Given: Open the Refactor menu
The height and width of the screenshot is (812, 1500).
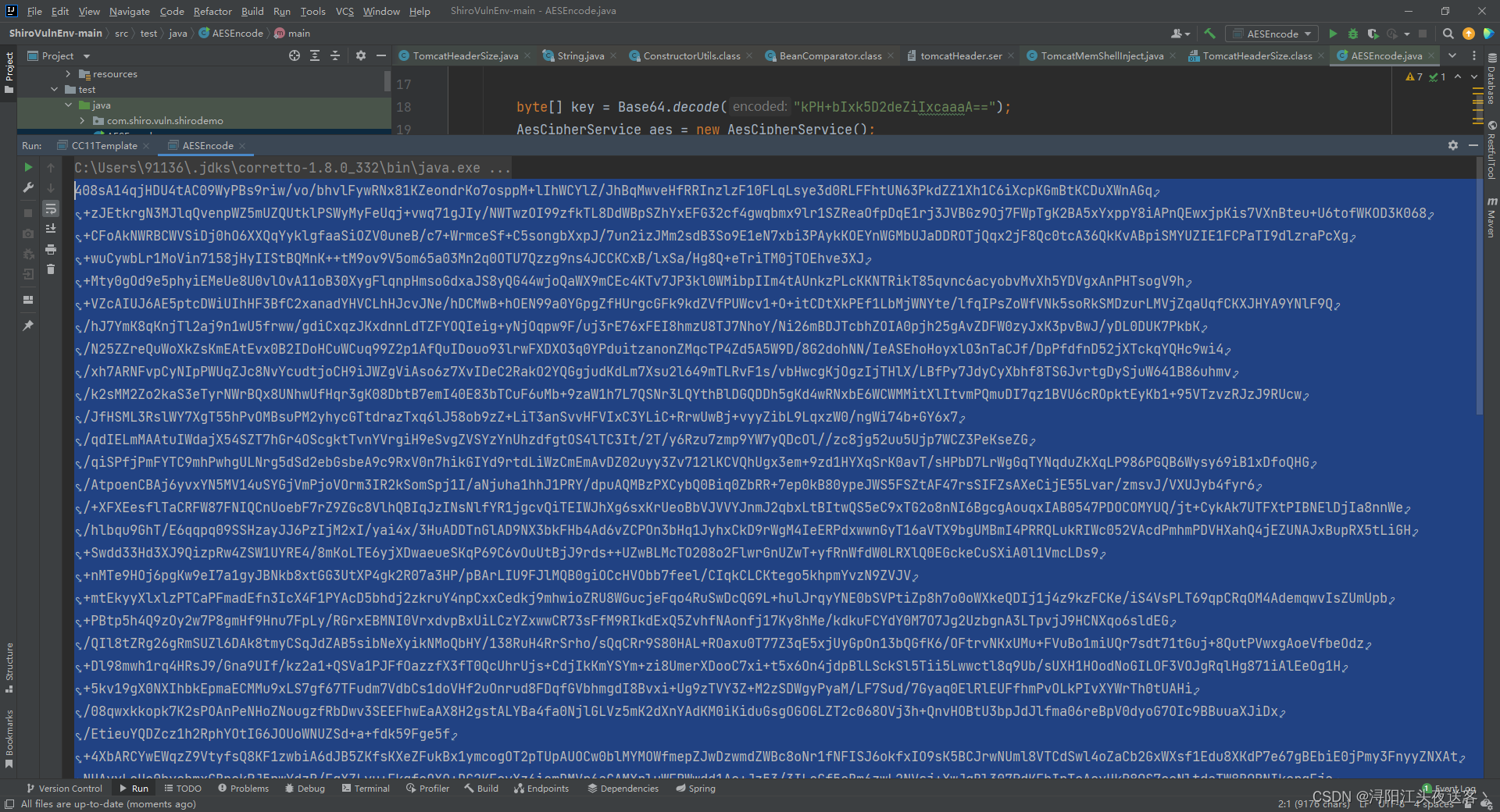Looking at the screenshot, I should (x=212, y=11).
